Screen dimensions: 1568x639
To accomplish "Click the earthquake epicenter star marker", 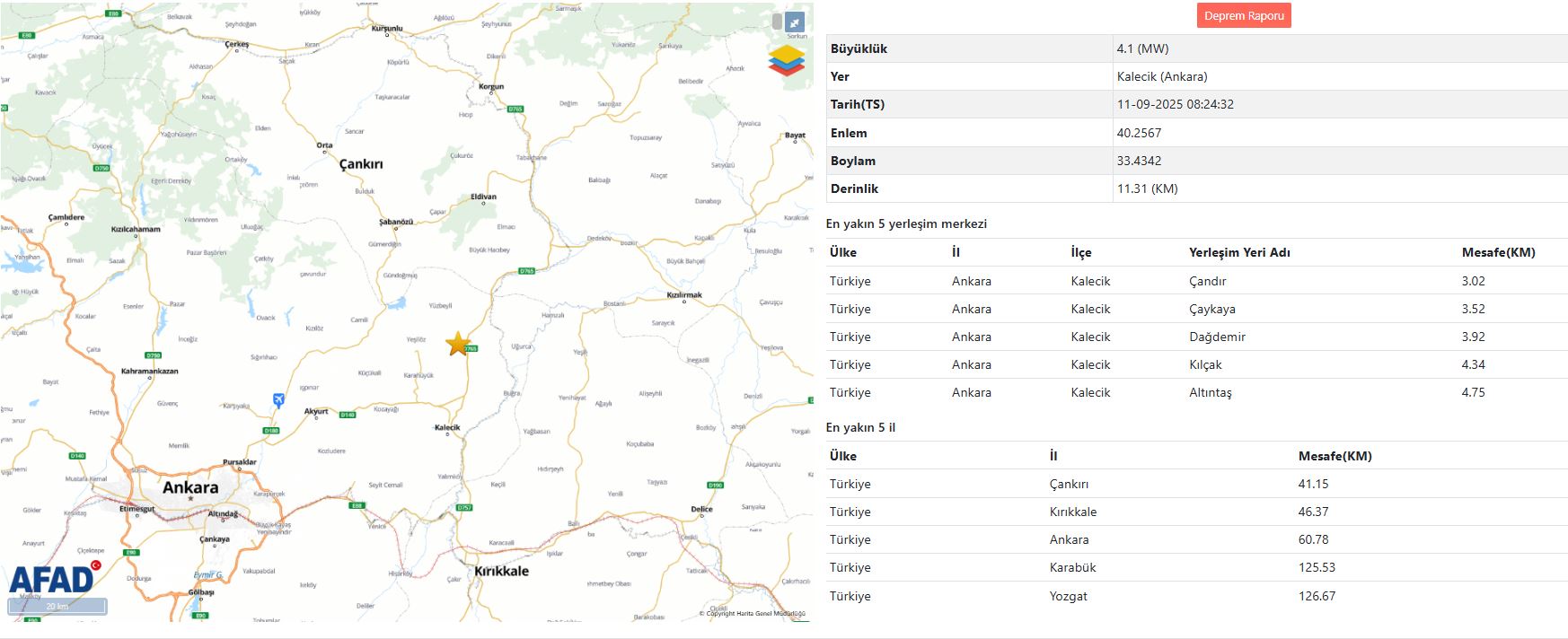I will [x=458, y=343].
